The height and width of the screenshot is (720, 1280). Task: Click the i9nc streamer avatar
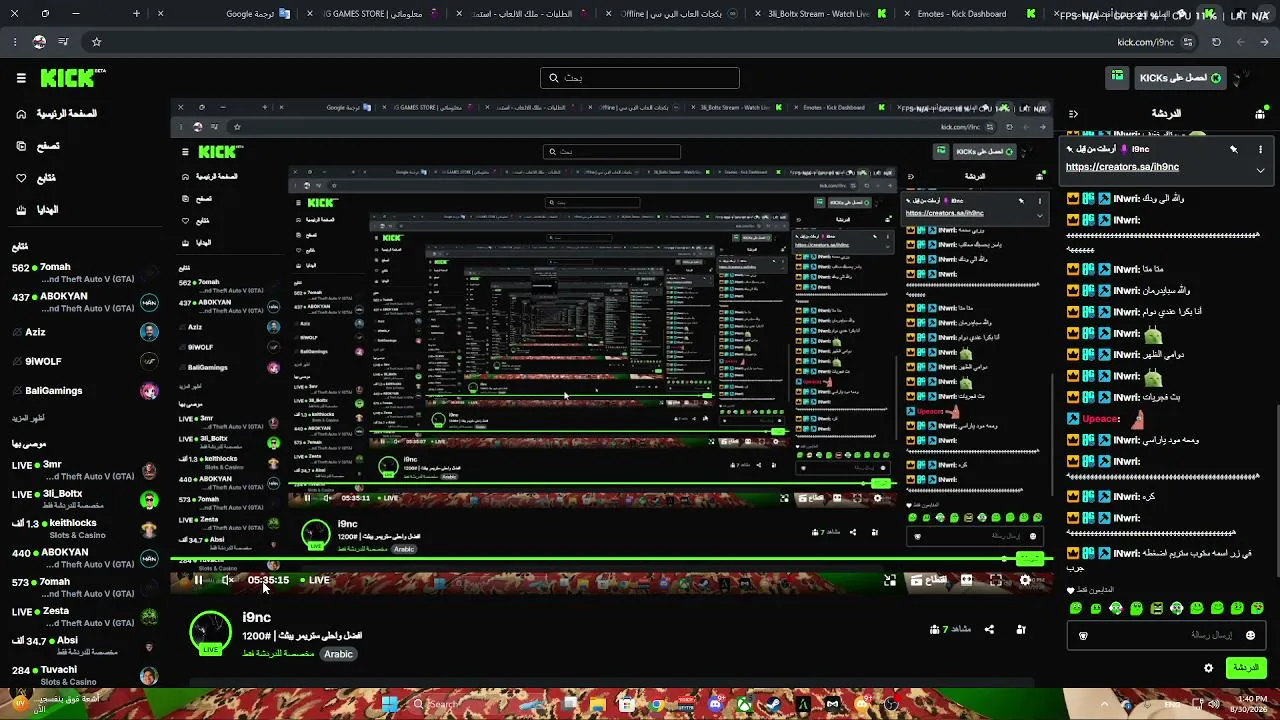pos(210,631)
